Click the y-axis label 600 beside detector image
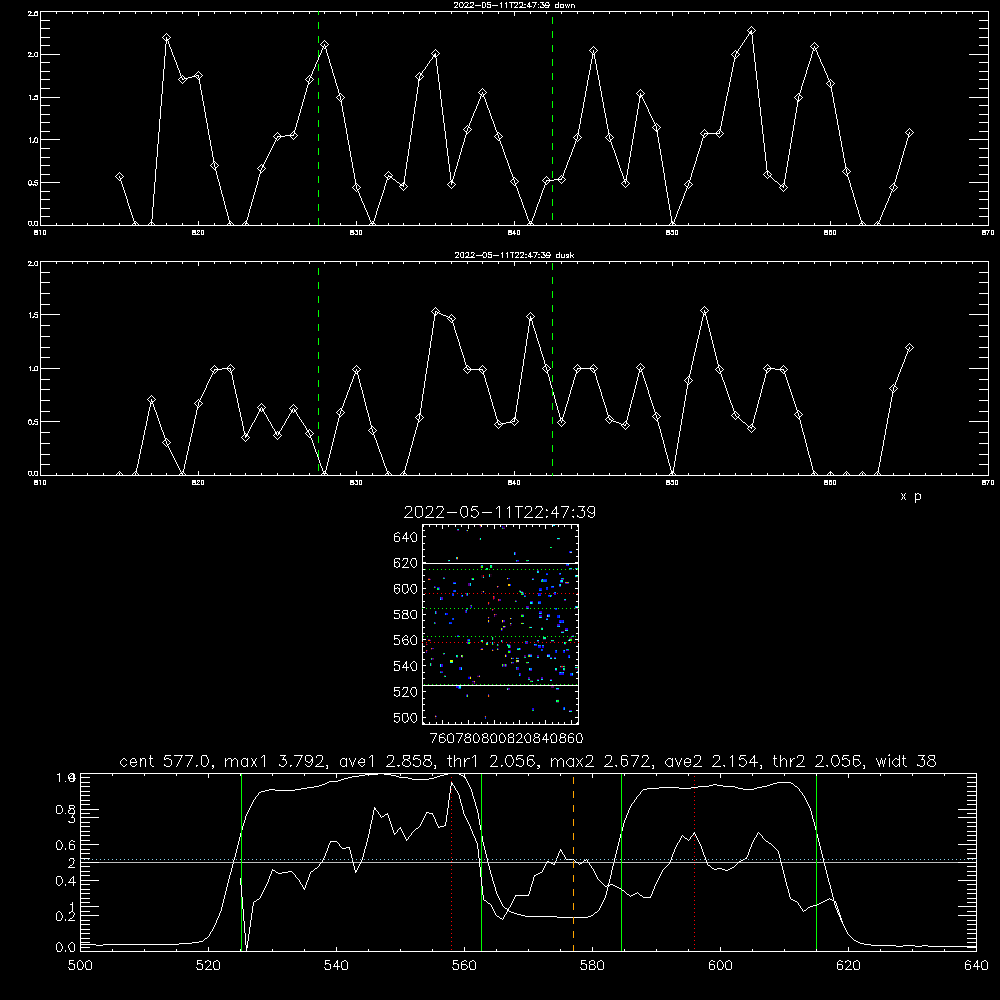This screenshot has width=1000, height=1000. tap(405, 589)
